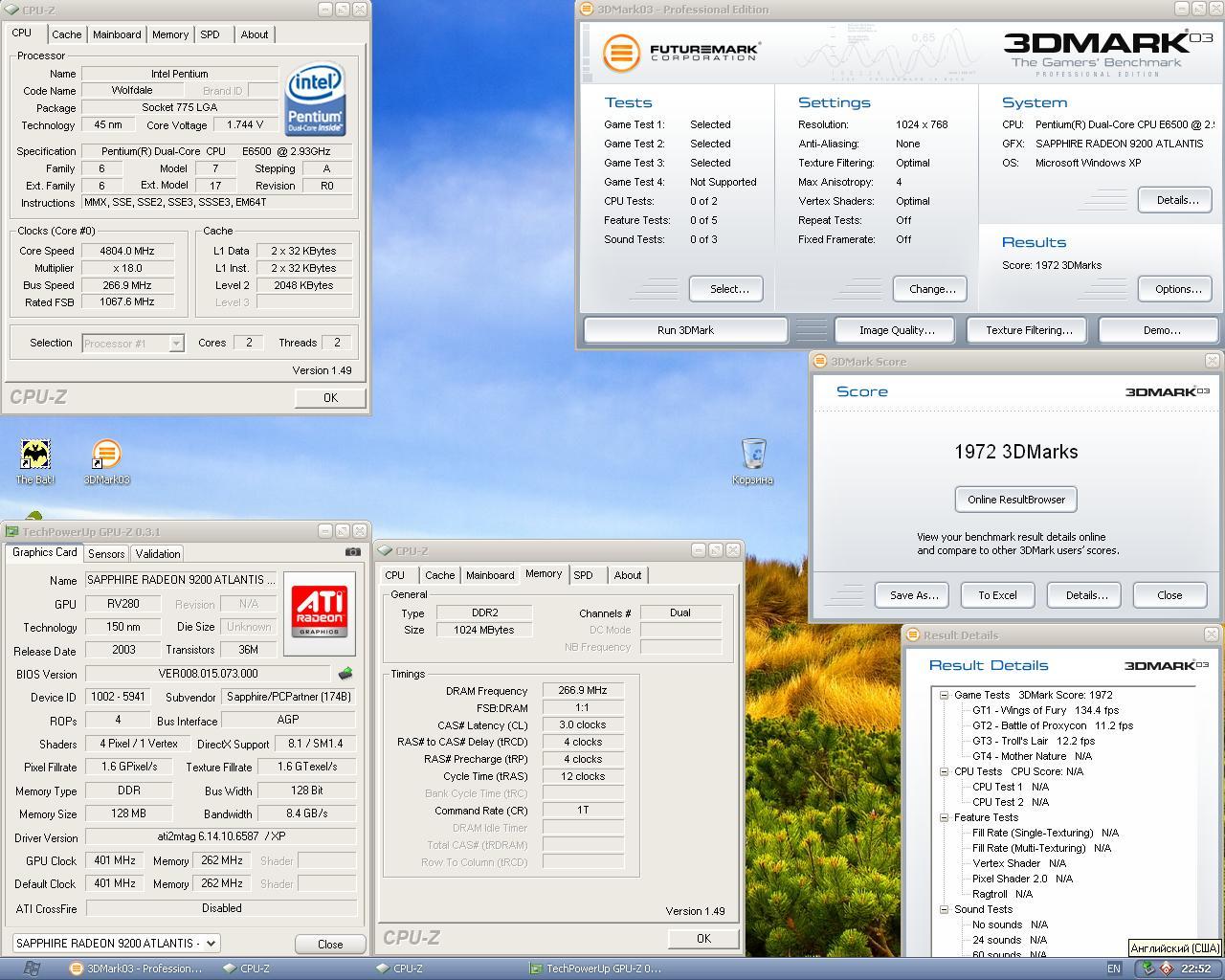
Task: Click GPU-Z screenshot camera icon
Action: [353, 552]
